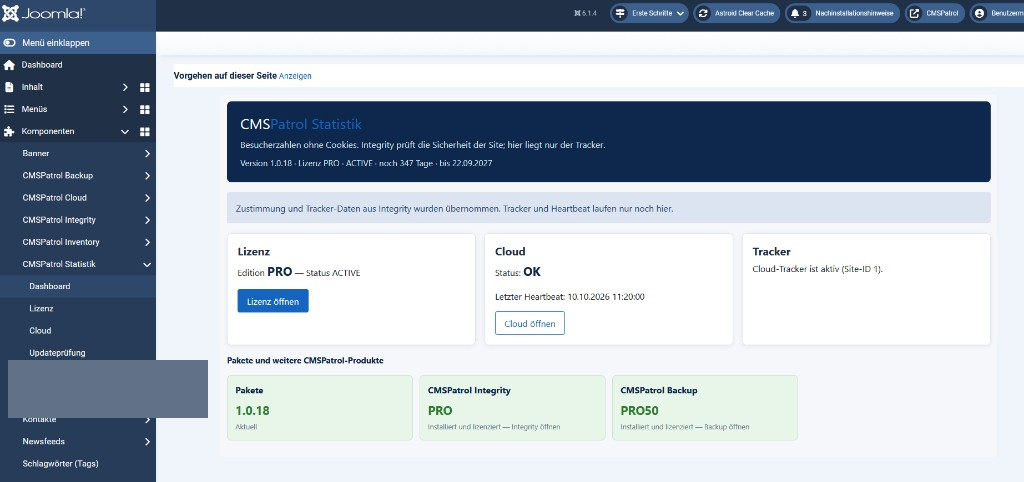Click Astroid Clear Cache button
The image size is (1024, 482).
coord(737,13)
